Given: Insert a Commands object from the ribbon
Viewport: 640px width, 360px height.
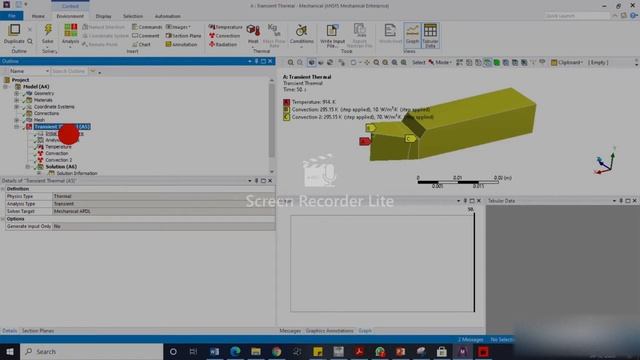Looking at the screenshot, I should click(147, 27).
